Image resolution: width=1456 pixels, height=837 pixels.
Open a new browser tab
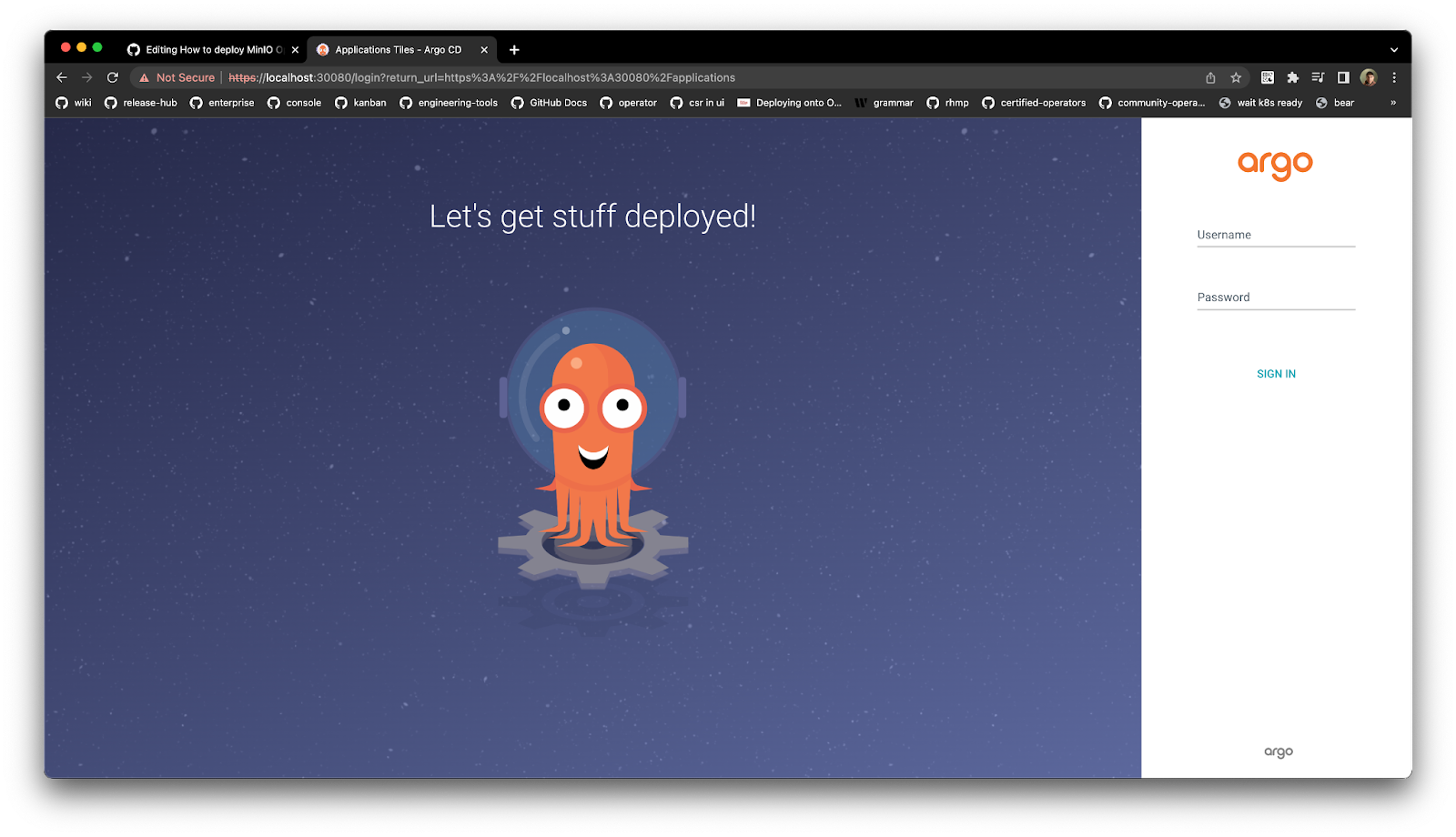coord(514,50)
